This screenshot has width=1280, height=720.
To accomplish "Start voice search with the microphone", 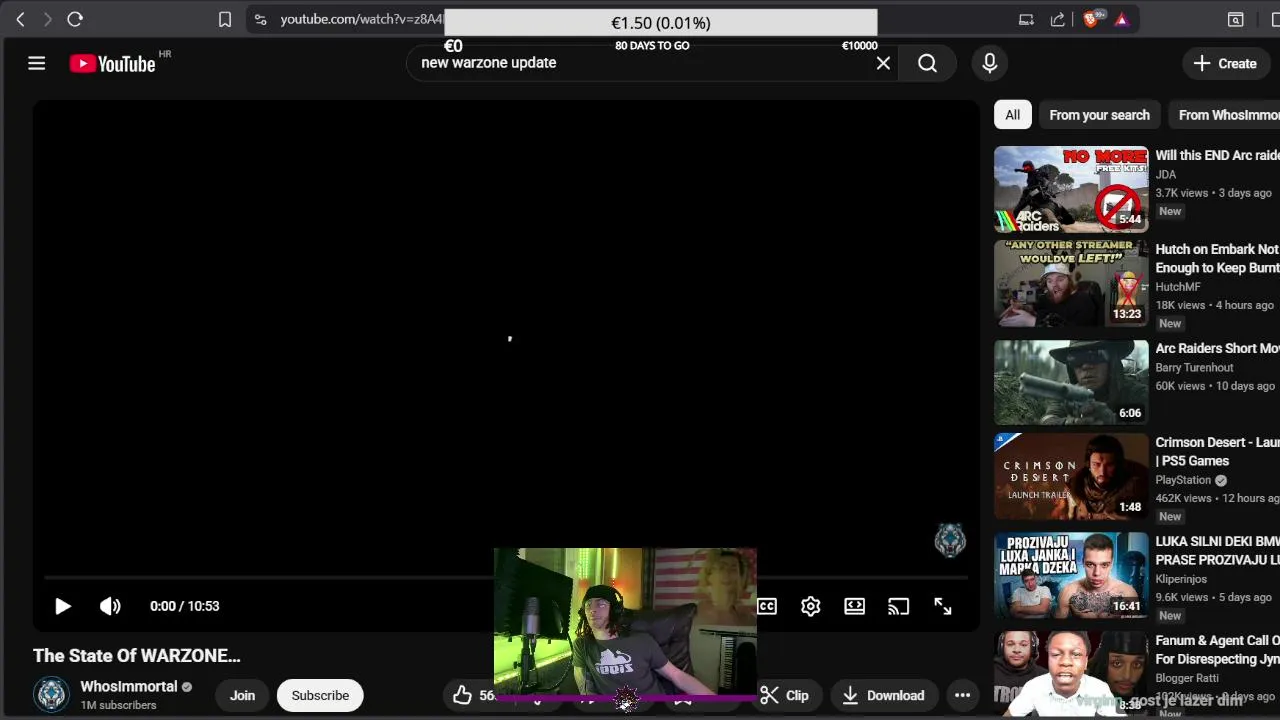I will pos(990,63).
